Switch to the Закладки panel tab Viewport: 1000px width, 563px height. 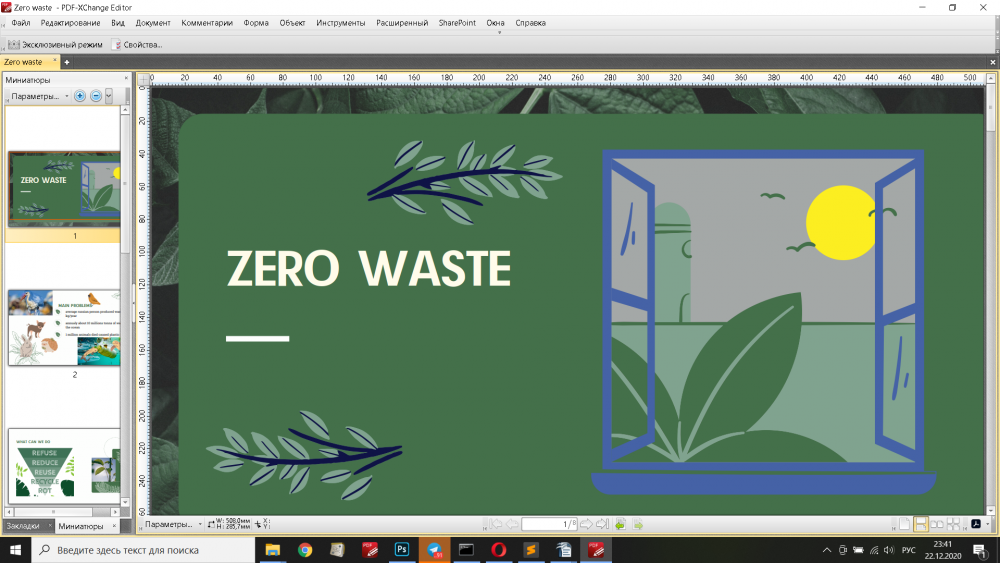(x=24, y=525)
